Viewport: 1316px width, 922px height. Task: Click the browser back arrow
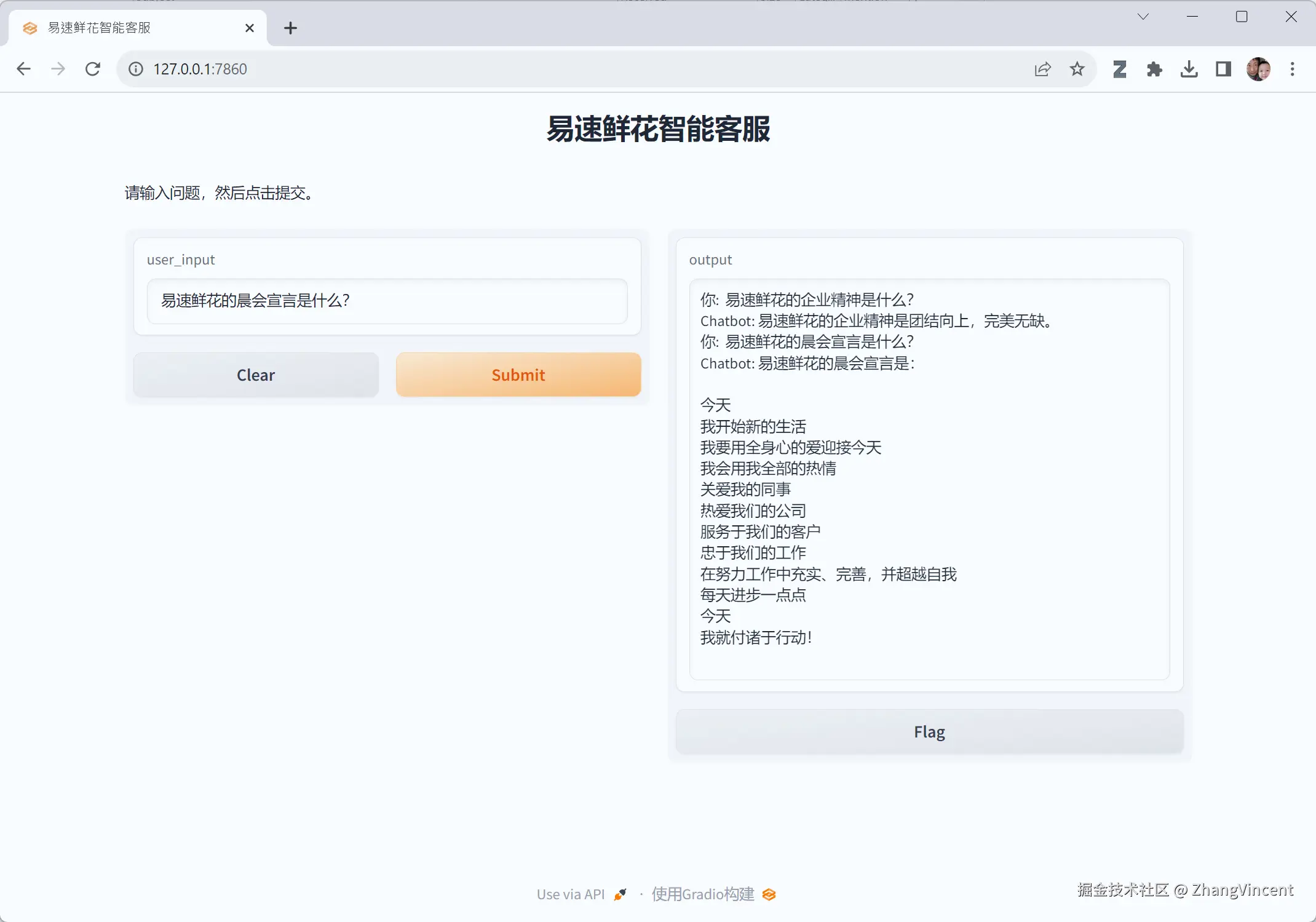23,69
